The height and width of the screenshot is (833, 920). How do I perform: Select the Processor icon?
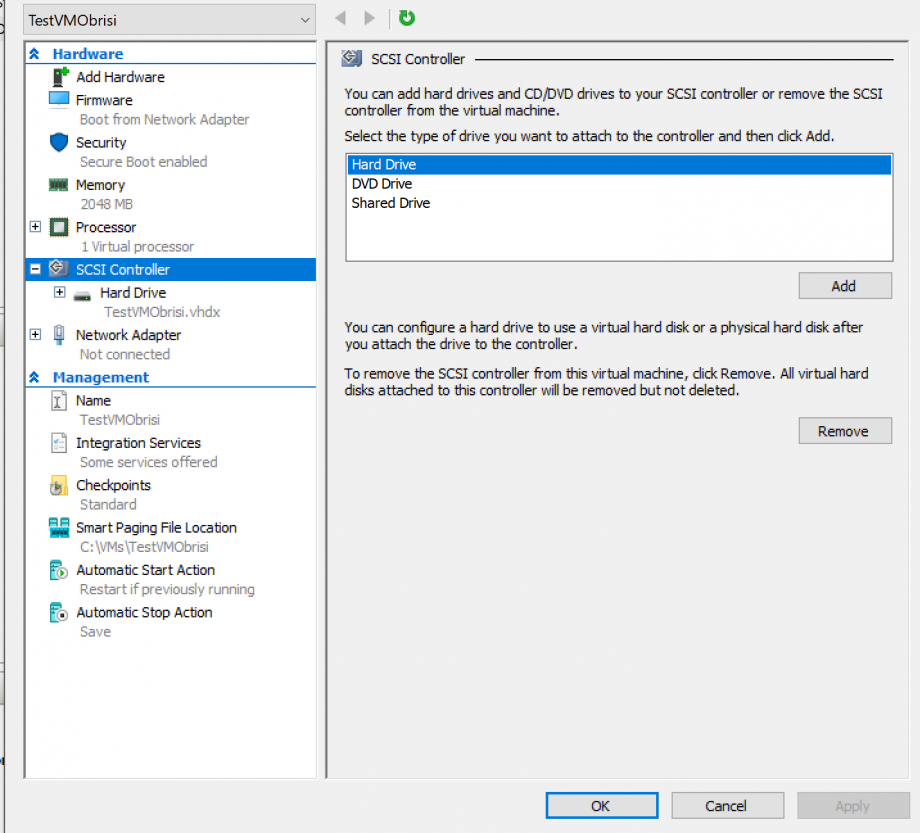(59, 228)
